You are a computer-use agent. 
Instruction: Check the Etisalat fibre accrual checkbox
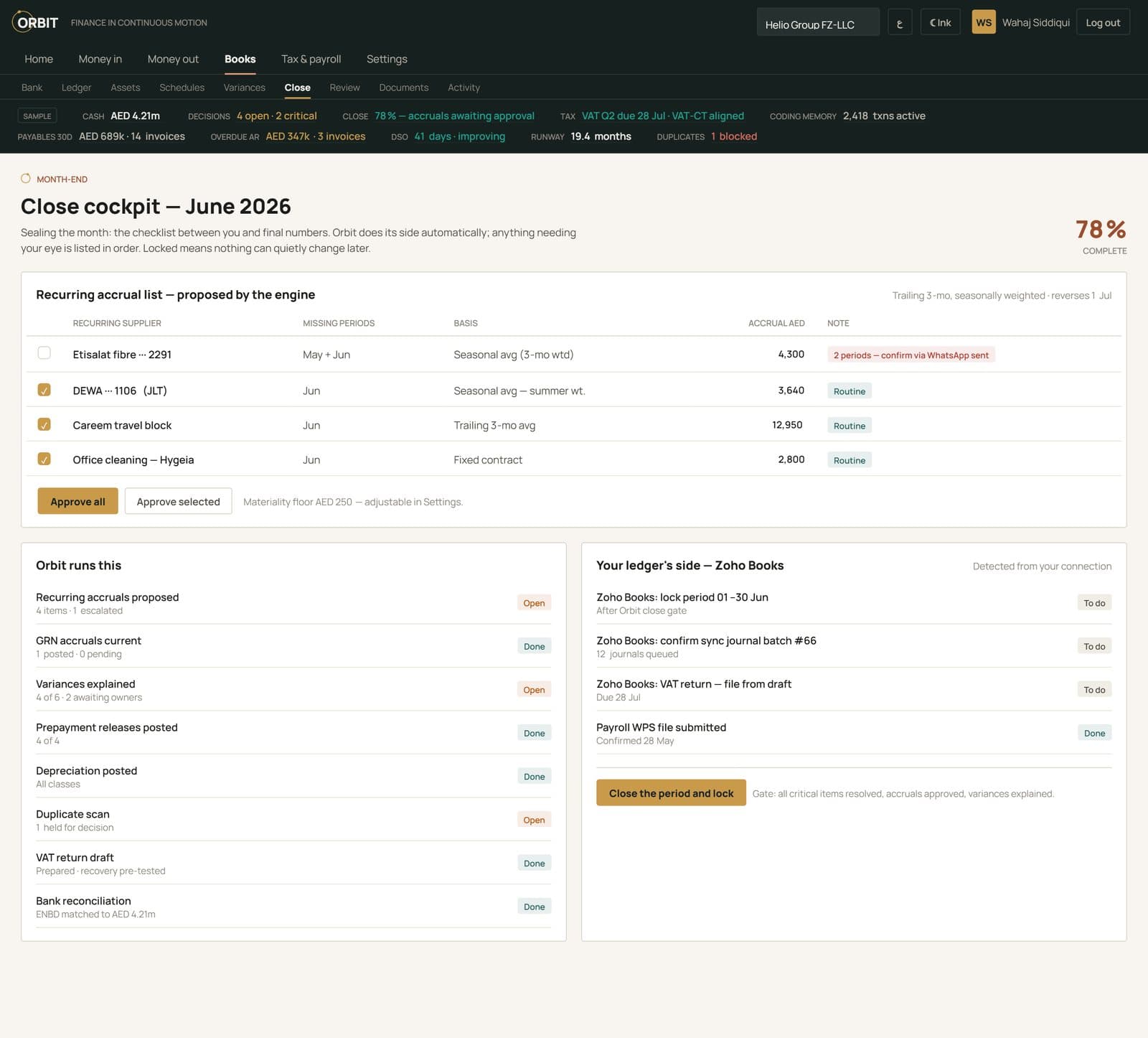pyautogui.click(x=44, y=352)
